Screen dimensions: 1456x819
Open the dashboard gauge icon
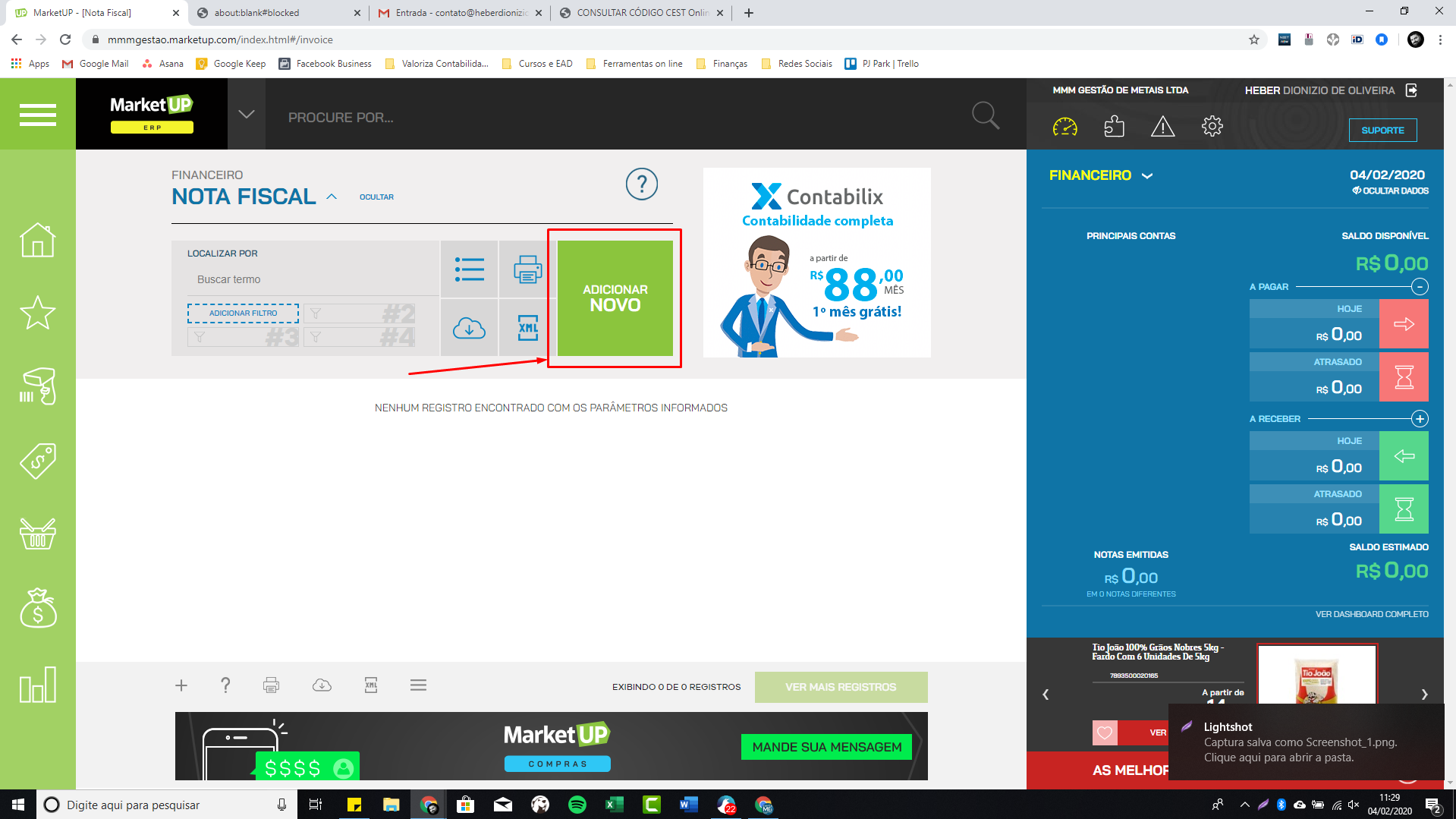(x=1064, y=127)
